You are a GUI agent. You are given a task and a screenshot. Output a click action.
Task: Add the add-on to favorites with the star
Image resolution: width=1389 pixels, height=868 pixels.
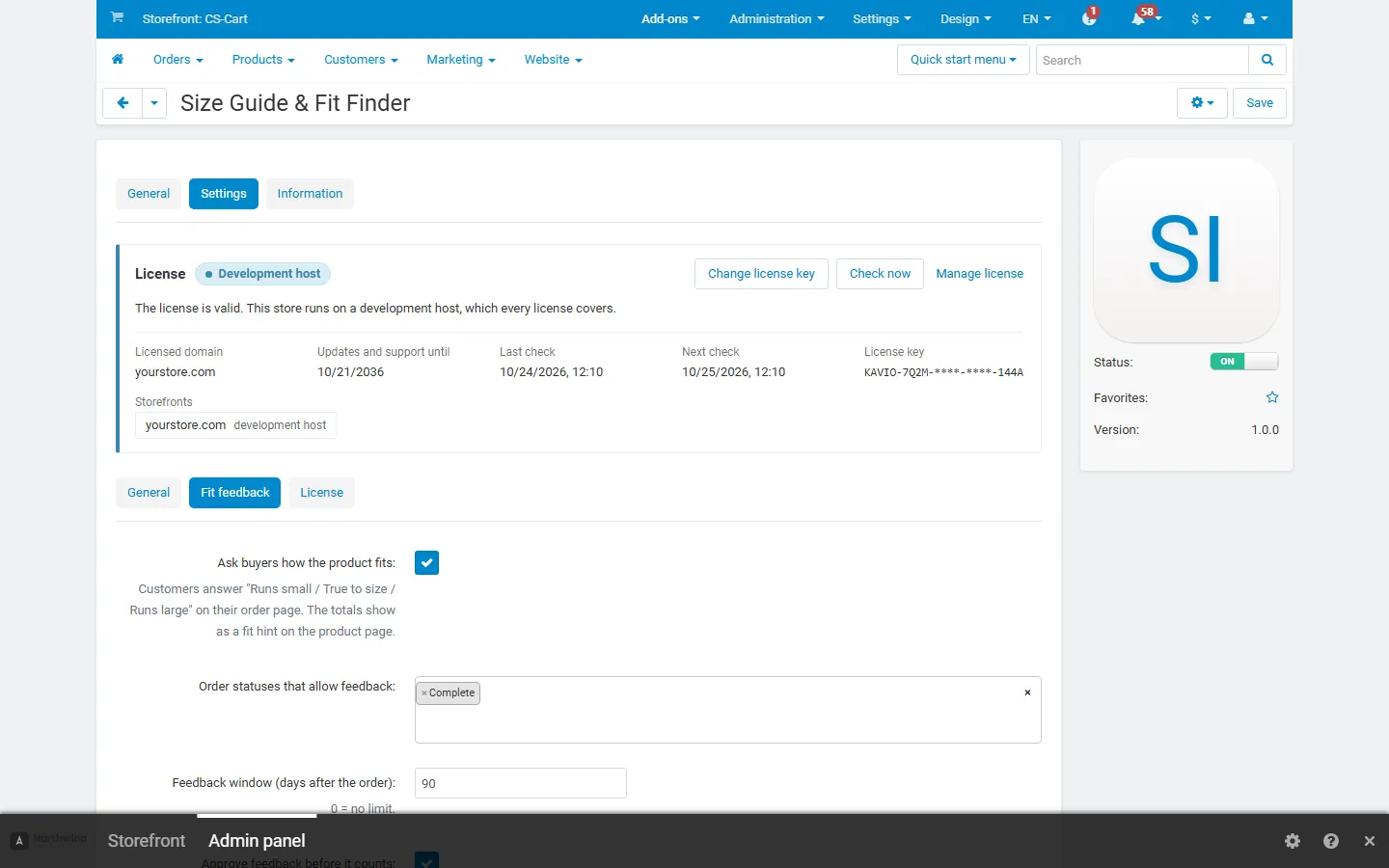[x=1272, y=397]
